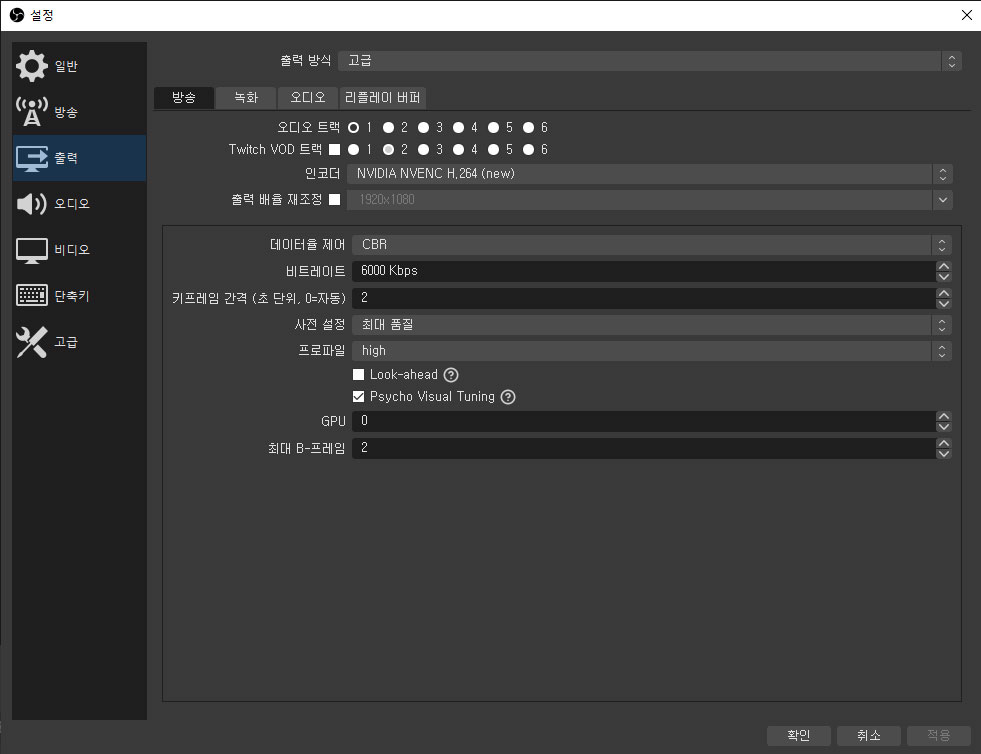Viewport: 981px width, 754px height.
Task: Open the 출력 방식 dropdown showing 고급
Action: (649, 61)
